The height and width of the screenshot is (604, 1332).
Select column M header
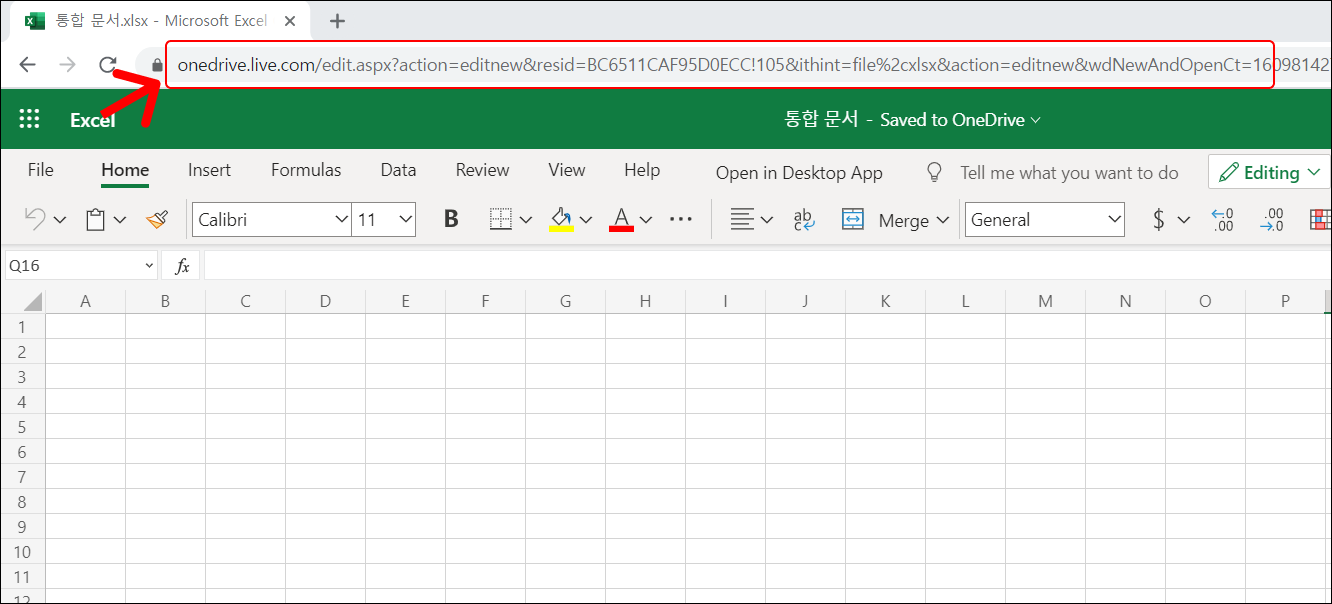1045,301
